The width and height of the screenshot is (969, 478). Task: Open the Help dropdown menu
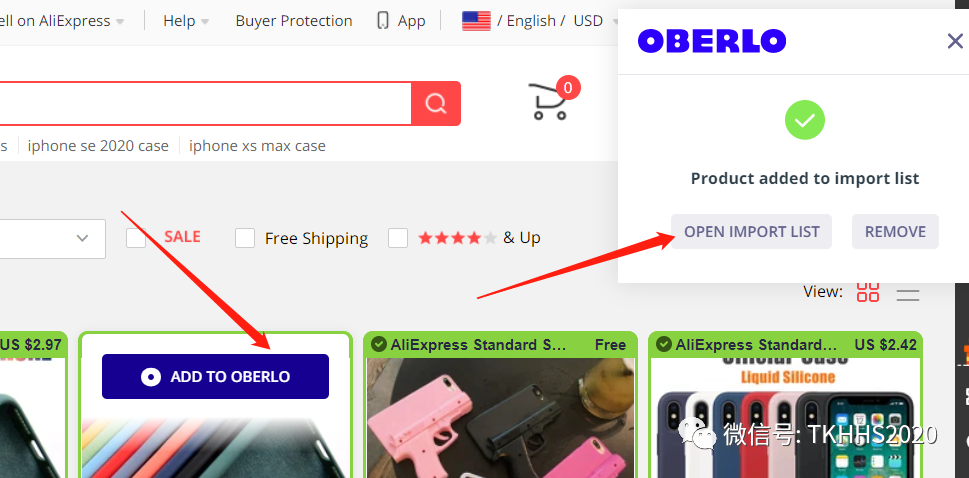click(x=186, y=21)
